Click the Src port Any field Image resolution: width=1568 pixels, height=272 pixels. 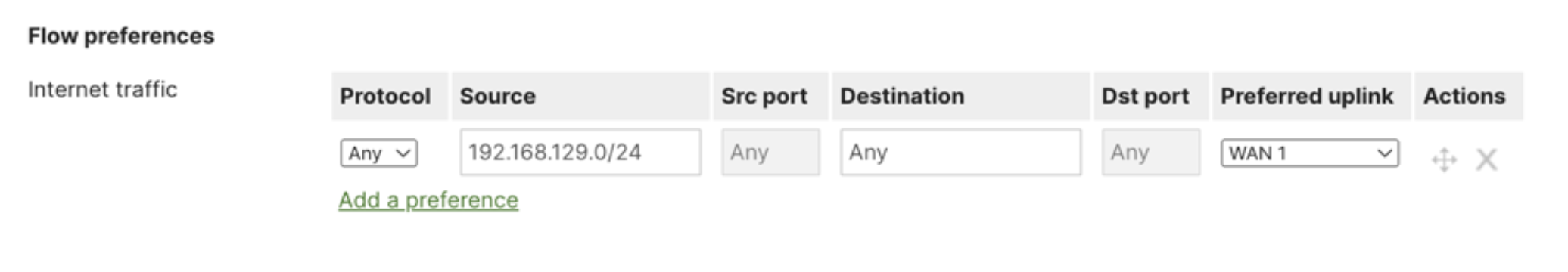tap(770, 152)
